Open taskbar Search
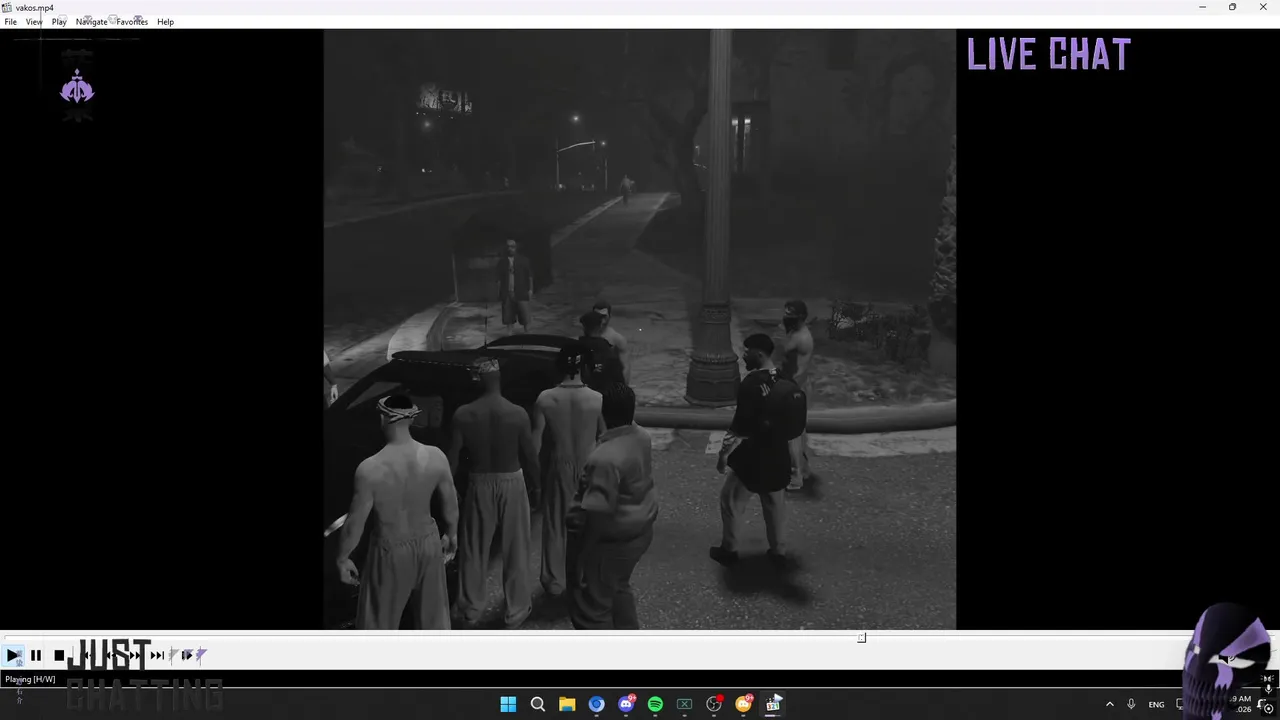This screenshot has height=720, width=1280. click(537, 704)
